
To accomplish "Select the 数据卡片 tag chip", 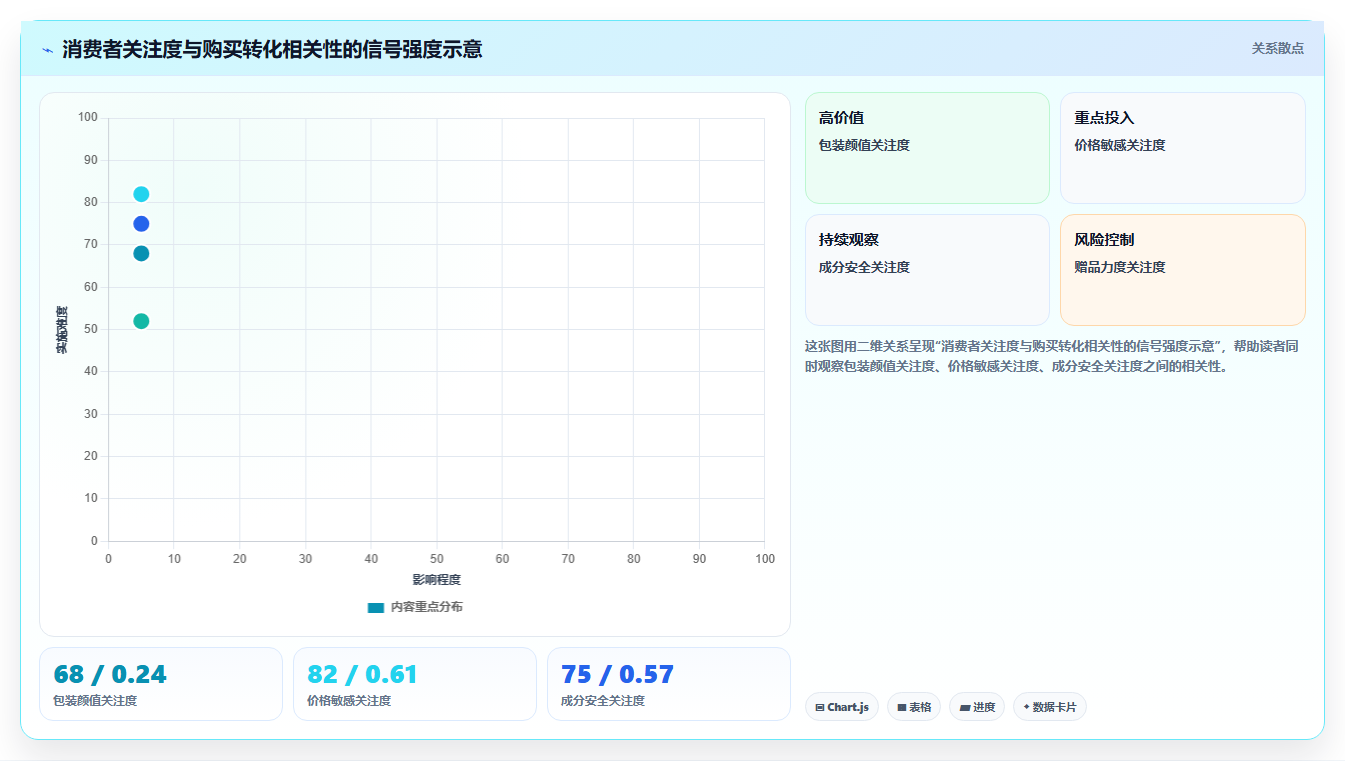I will pyautogui.click(x=1050, y=707).
